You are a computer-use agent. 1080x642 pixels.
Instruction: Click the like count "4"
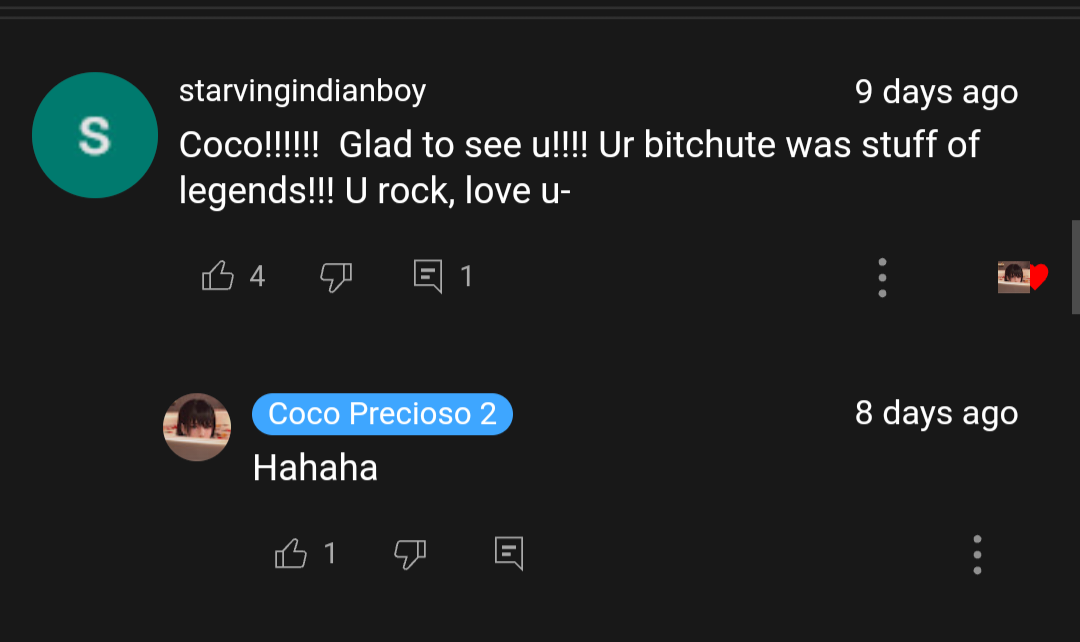coord(257,276)
